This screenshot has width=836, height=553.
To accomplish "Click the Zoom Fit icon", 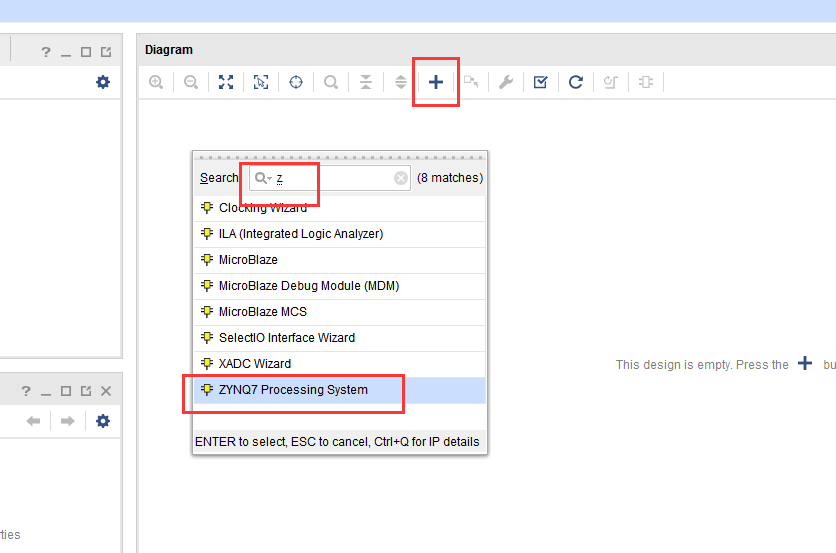I will [x=226, y=82].
